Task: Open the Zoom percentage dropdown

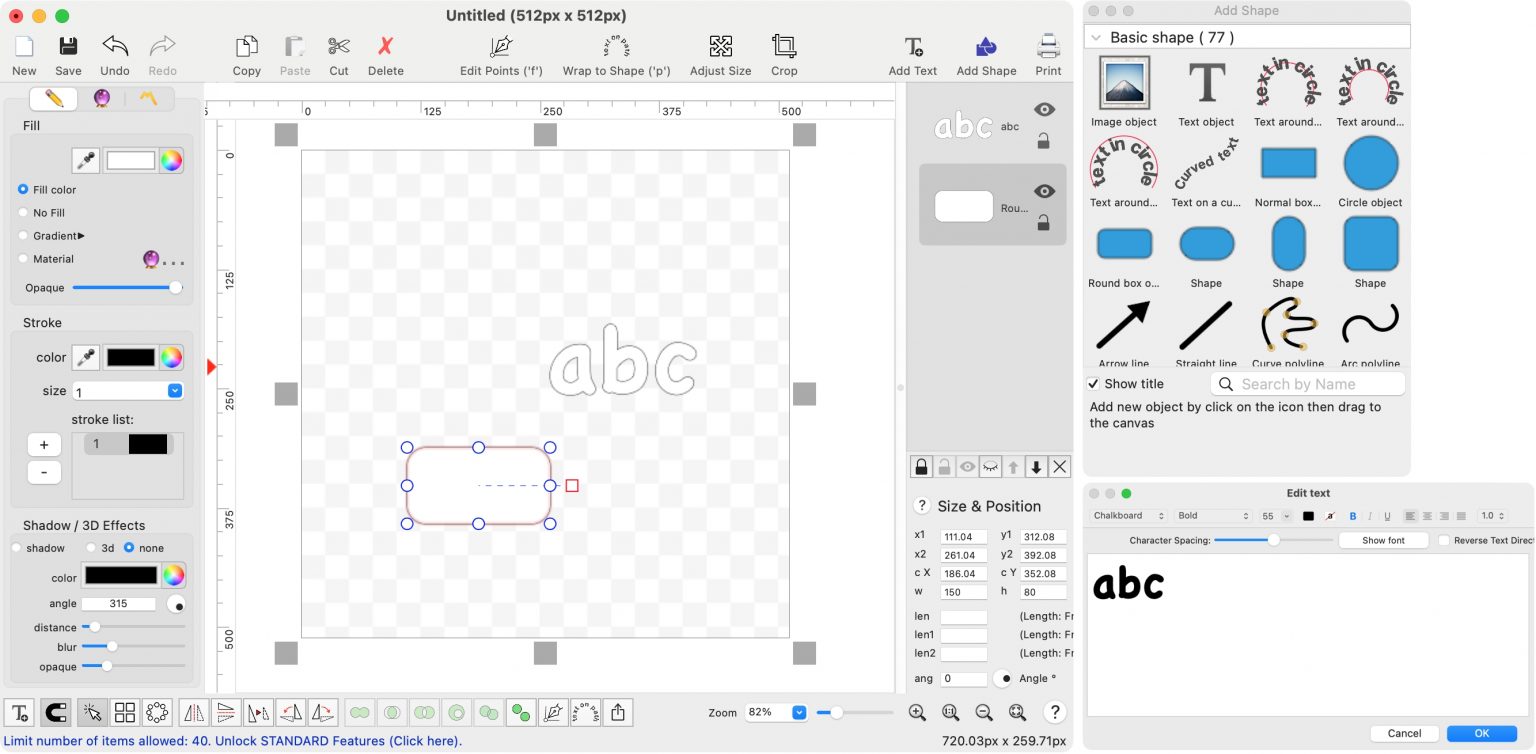Action: point(799,712)
